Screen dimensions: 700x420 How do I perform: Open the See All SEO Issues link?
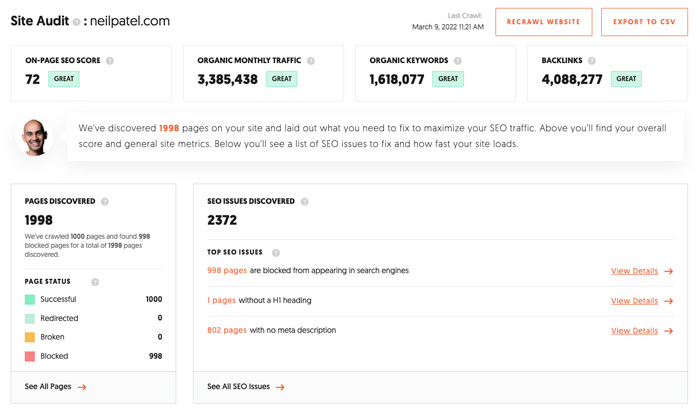(x=238, y=387)
